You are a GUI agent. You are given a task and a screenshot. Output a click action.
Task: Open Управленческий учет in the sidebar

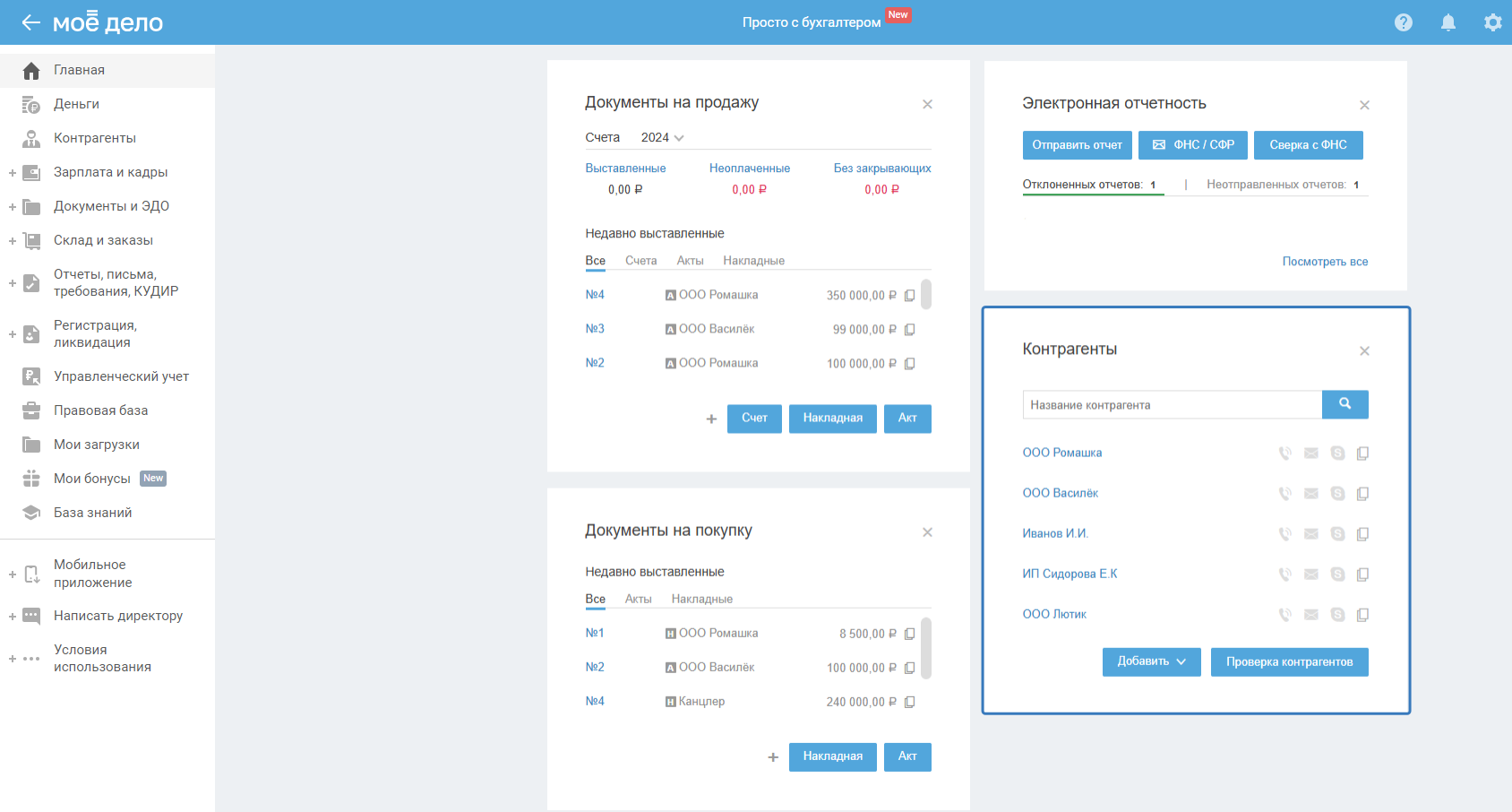click(107, 376)
